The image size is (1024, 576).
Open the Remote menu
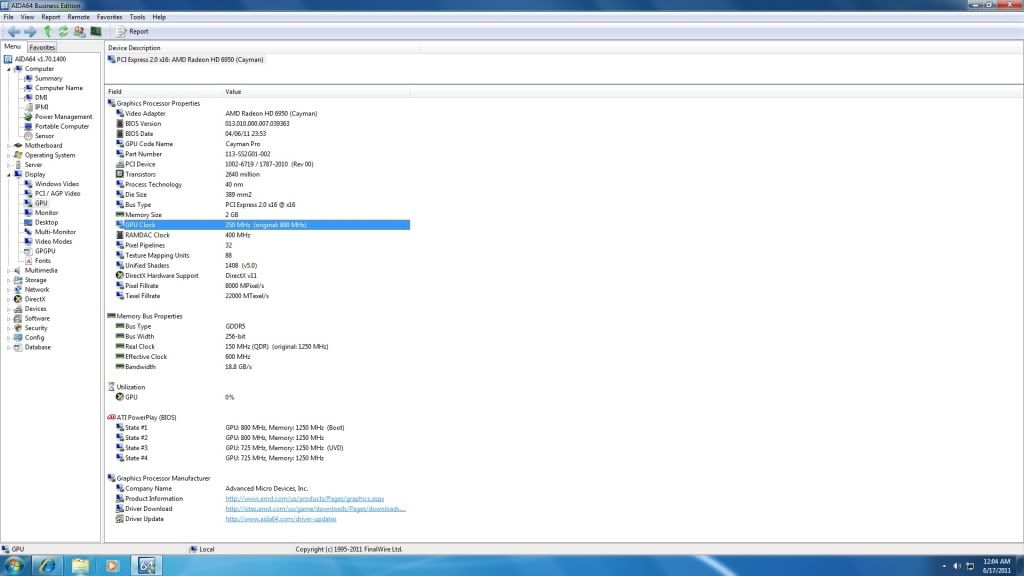pyautogui.click(x=78, y=17)
